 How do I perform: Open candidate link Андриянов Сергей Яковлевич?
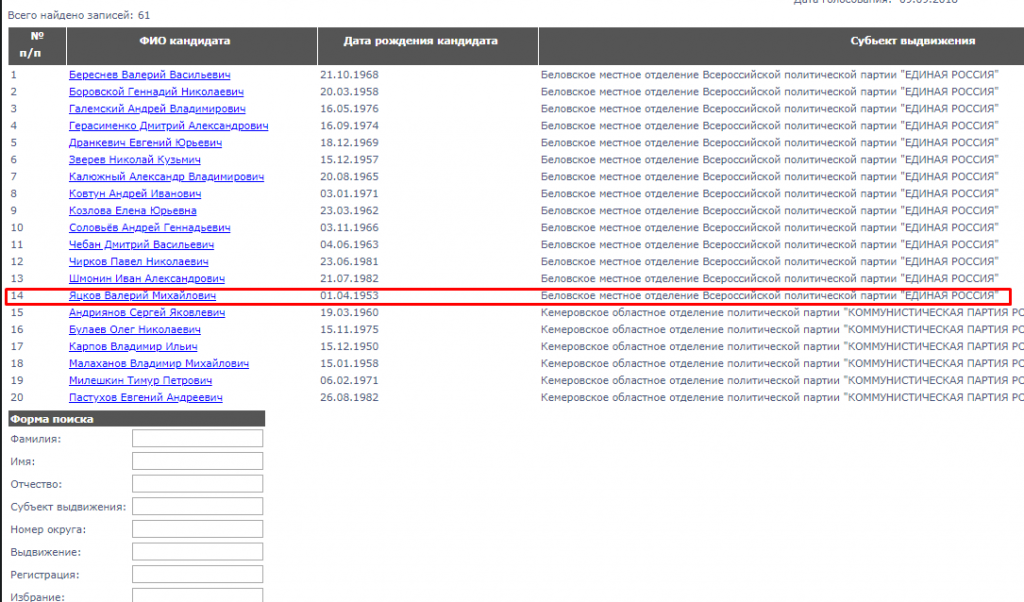[x=147, y=313]
